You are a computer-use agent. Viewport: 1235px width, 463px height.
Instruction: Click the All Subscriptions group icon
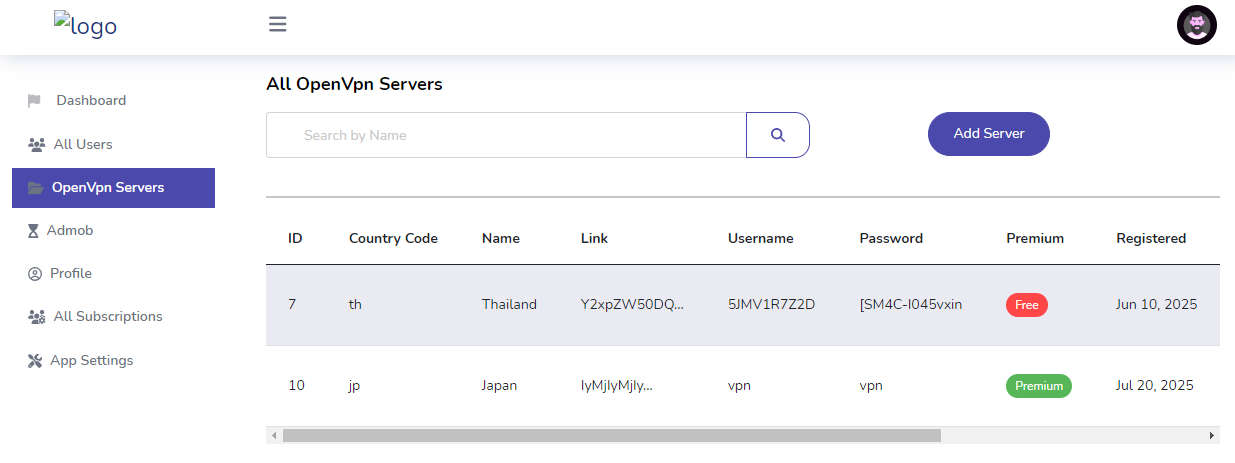[x=37, y=317]
